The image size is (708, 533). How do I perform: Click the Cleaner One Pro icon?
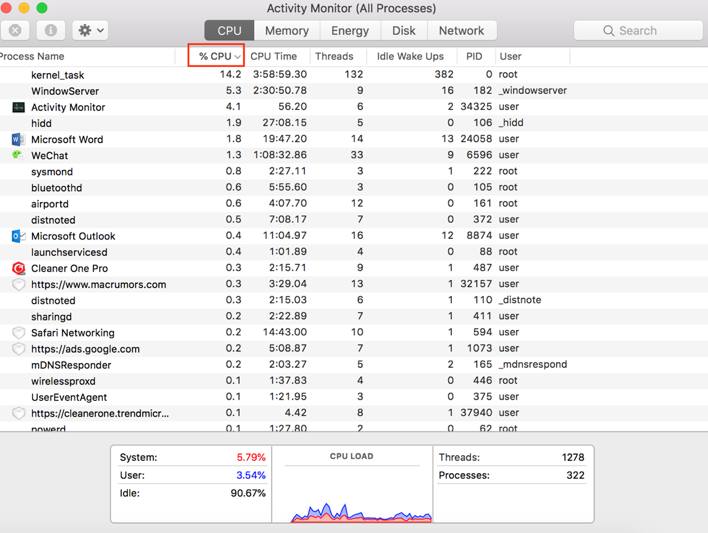18,268
